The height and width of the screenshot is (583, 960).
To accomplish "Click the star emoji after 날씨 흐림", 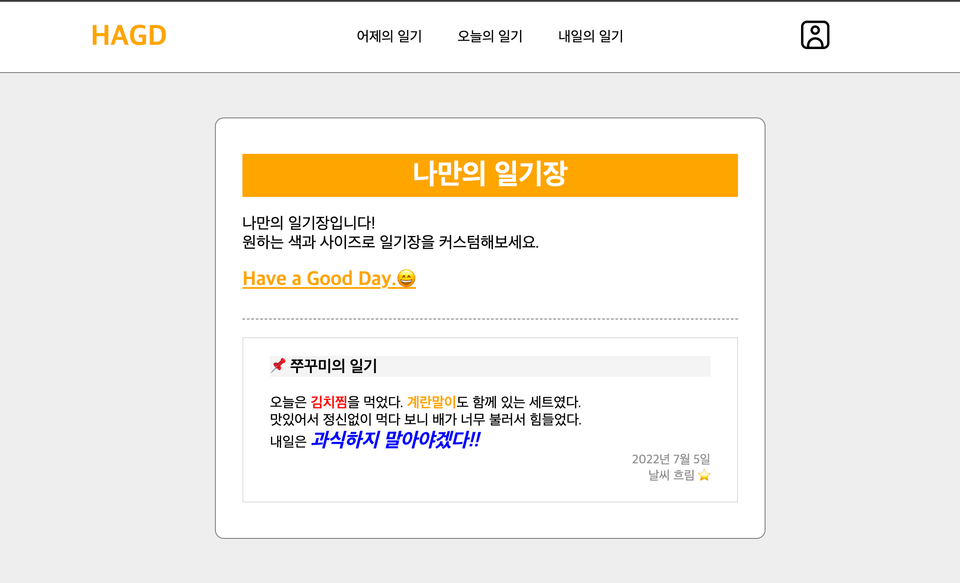I will click(x=704, y=475).
